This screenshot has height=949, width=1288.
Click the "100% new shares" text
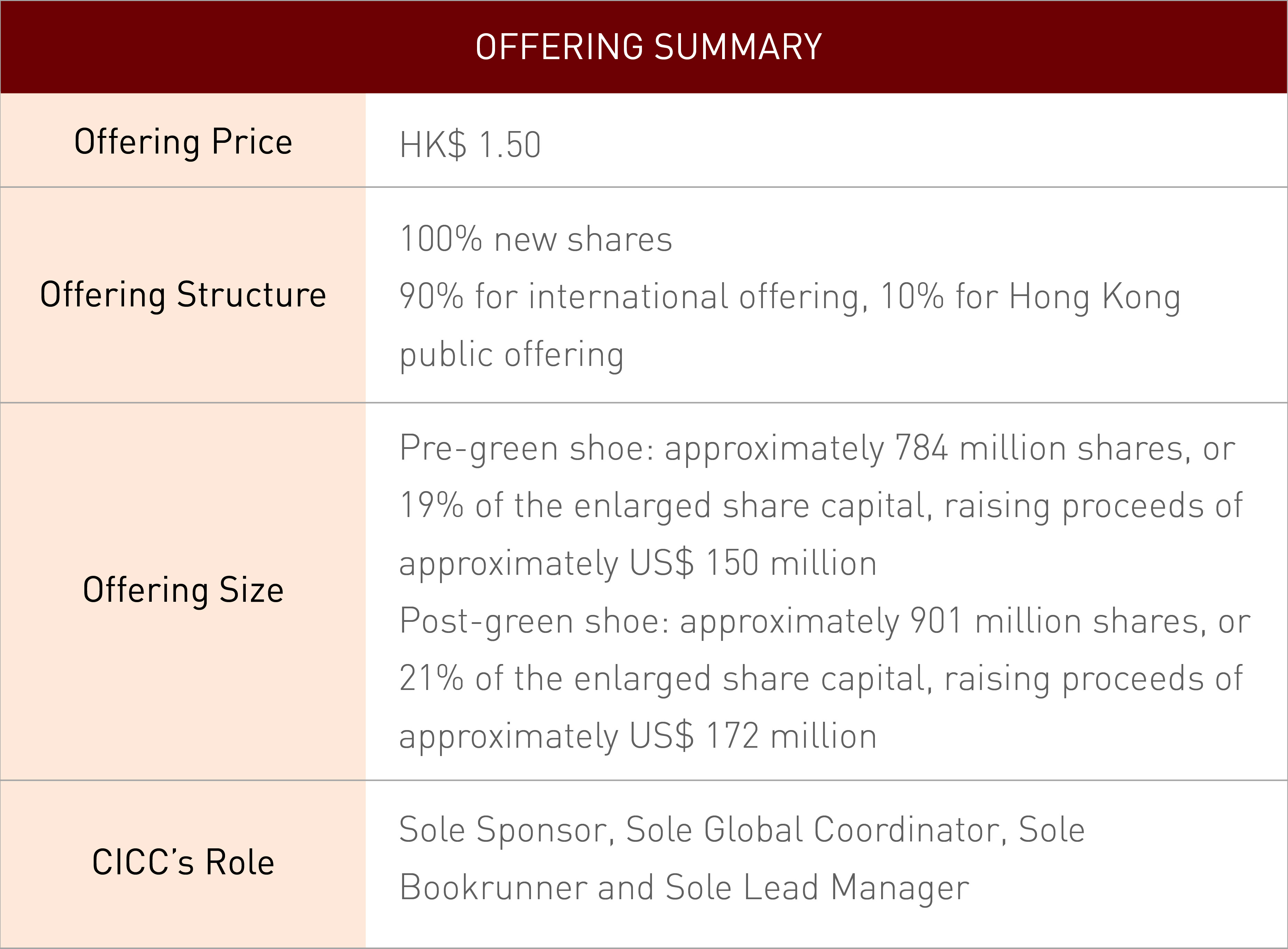[536, 239]
